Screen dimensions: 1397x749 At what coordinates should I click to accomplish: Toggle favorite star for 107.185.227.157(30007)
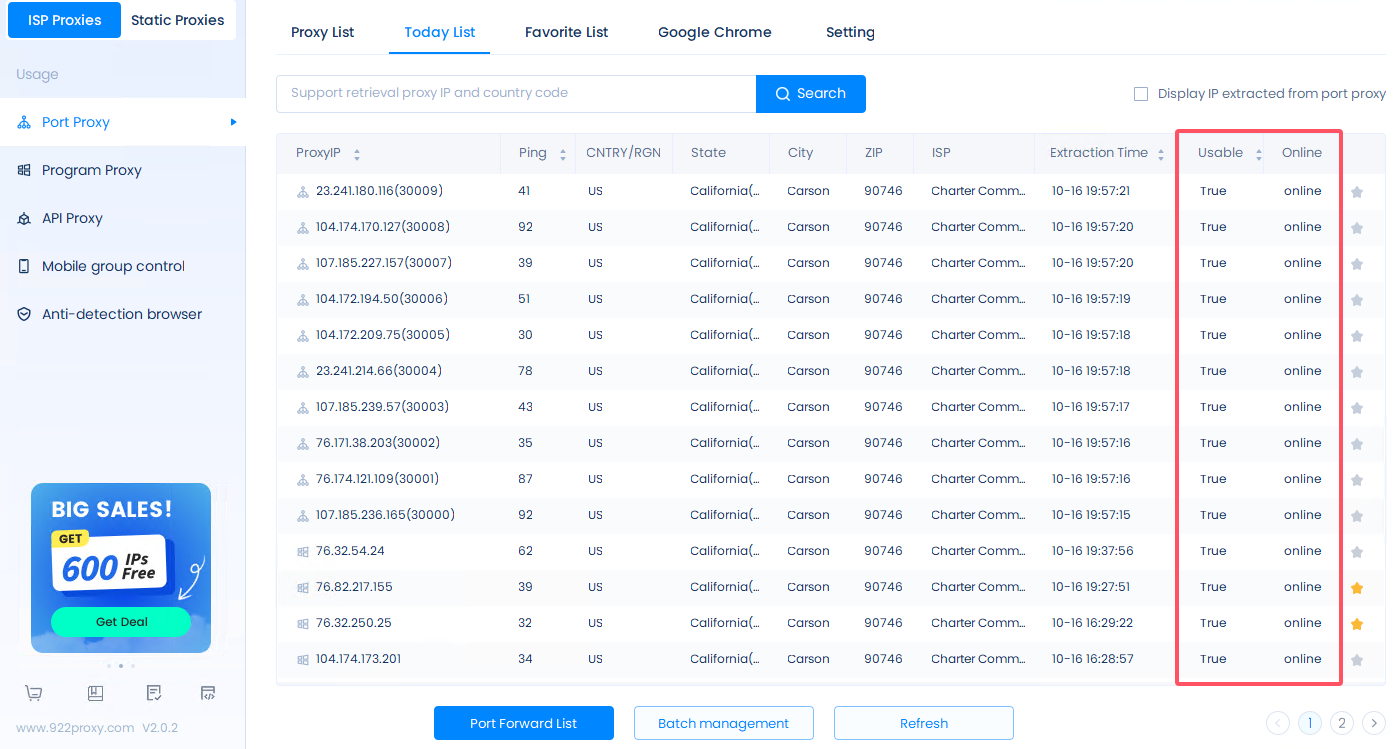point(1357,264)
